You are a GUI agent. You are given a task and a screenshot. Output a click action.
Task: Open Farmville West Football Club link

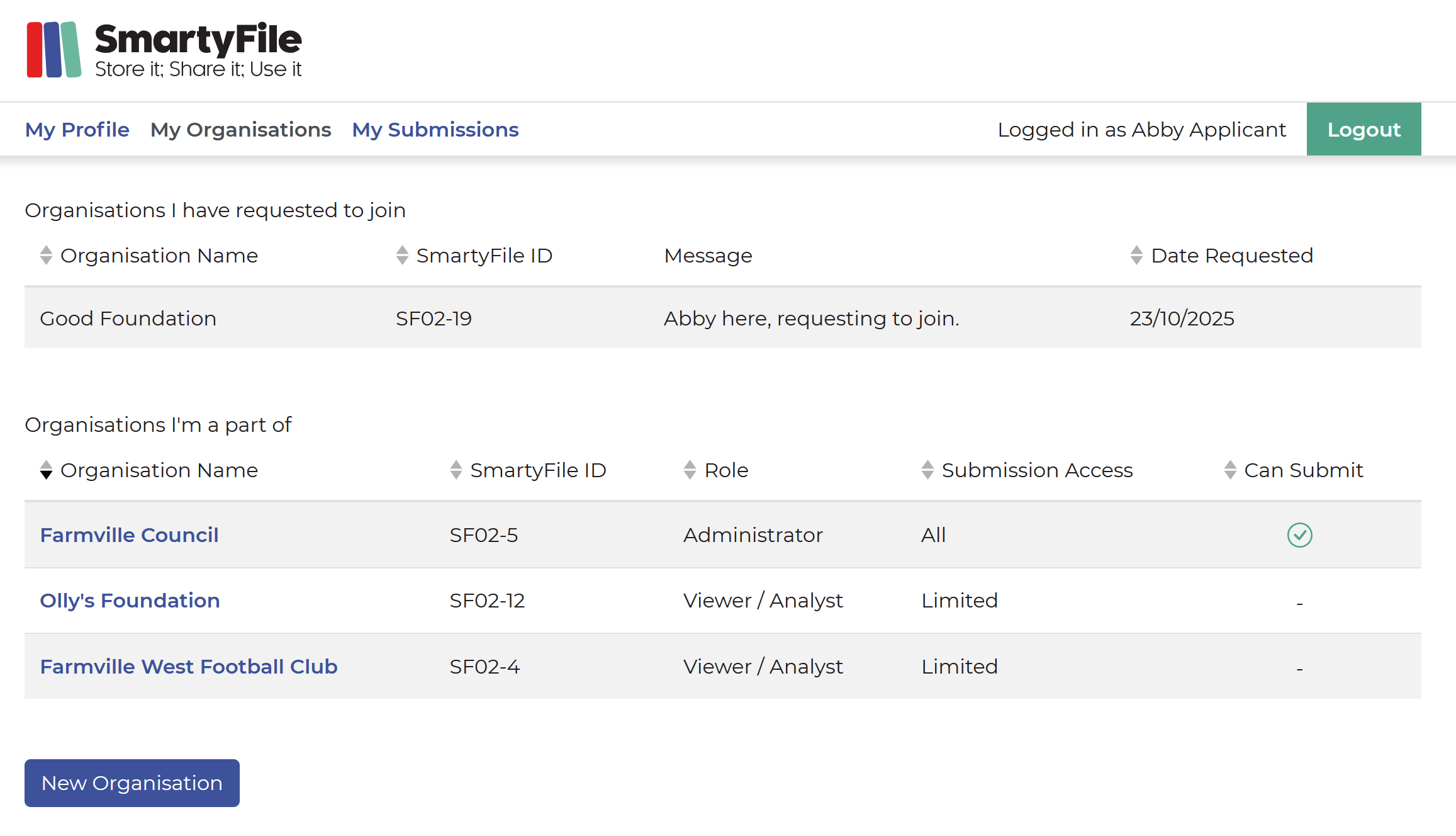[189, 667]
